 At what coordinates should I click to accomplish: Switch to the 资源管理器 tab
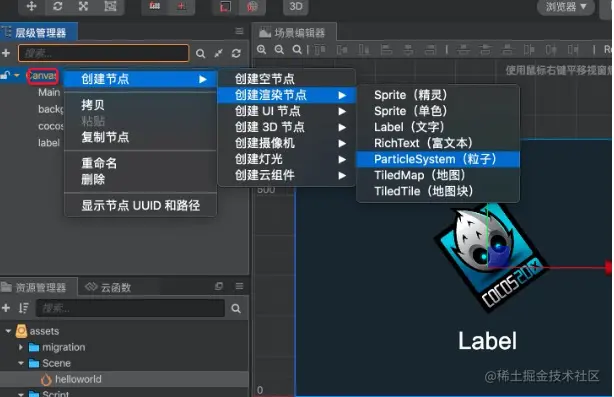click(38, 288)
